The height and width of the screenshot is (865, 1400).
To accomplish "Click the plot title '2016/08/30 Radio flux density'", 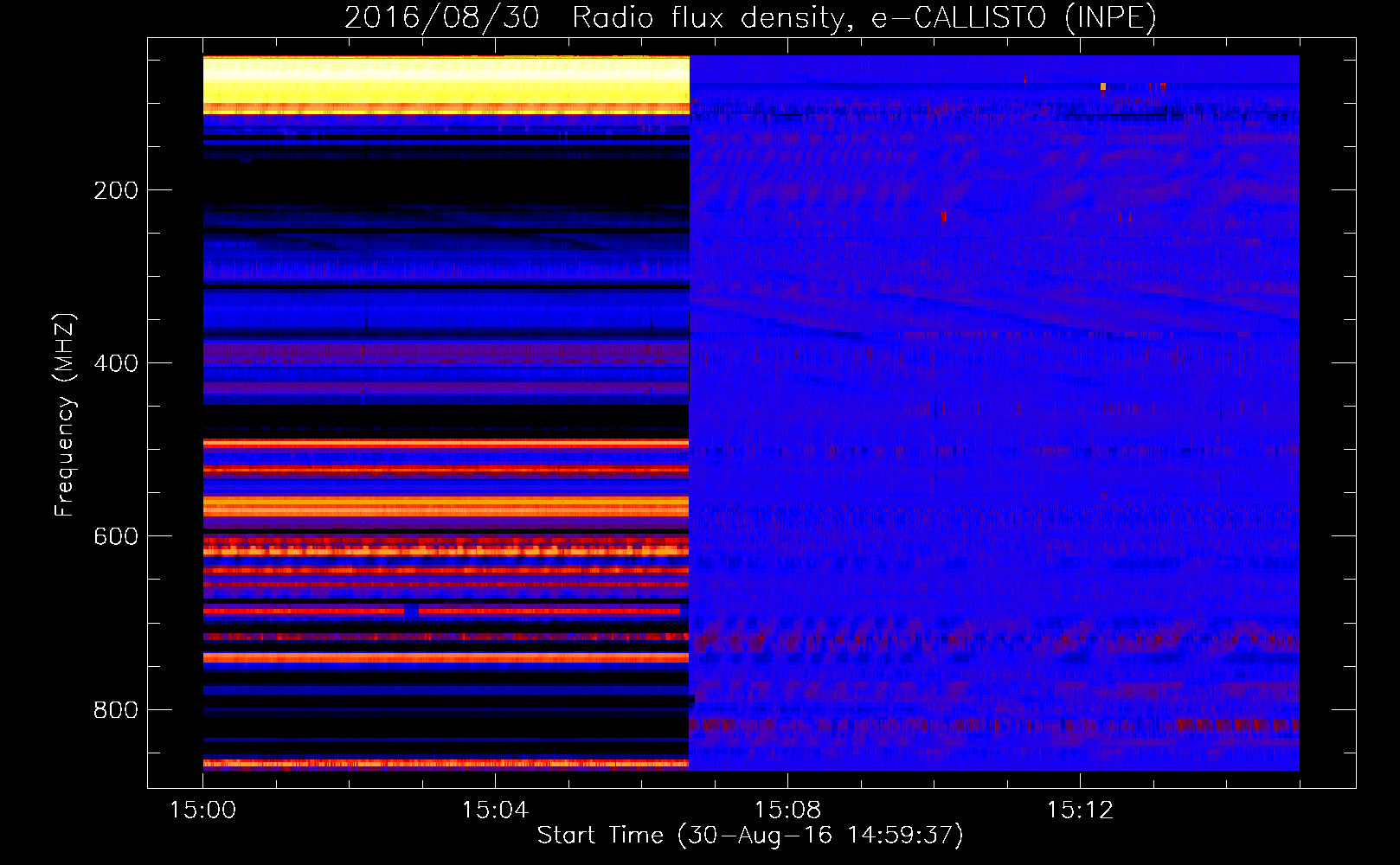I will click(750, 17).
